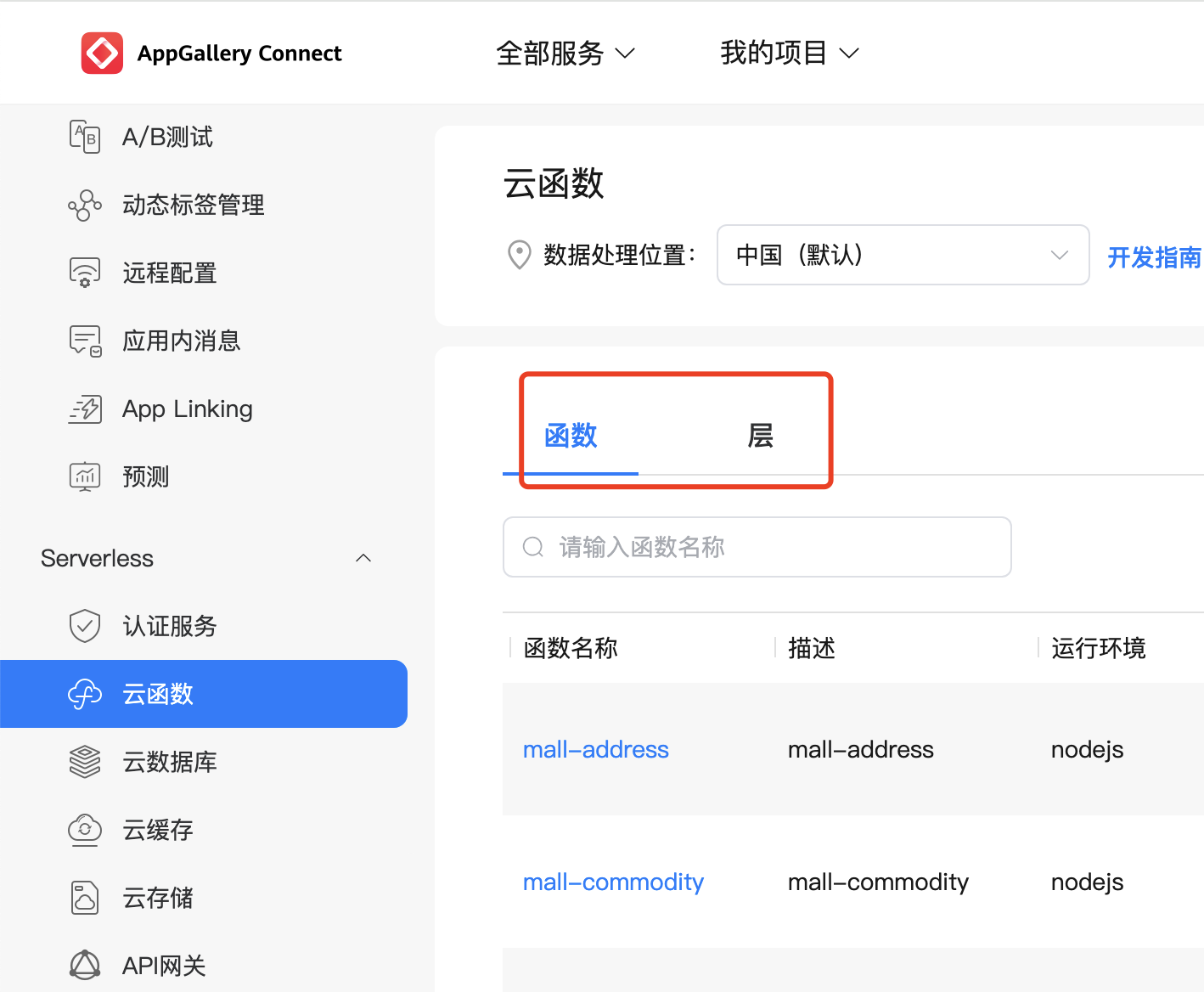Image resolution: width=1204 pixels, height=992 pixels.
Task: Open the 开发指南 link
Action: click(1155, 256)
